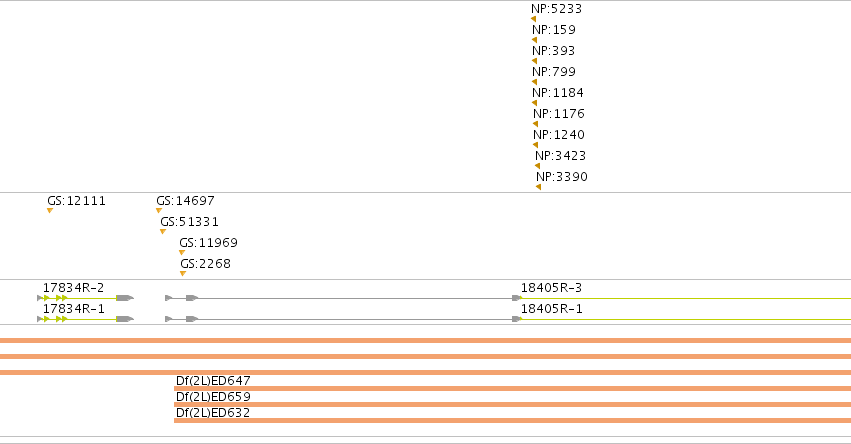This screenshot has width=851, height=444.
Task: Click the topmost unlabeled orange deficiency bar
Action: 426,340
